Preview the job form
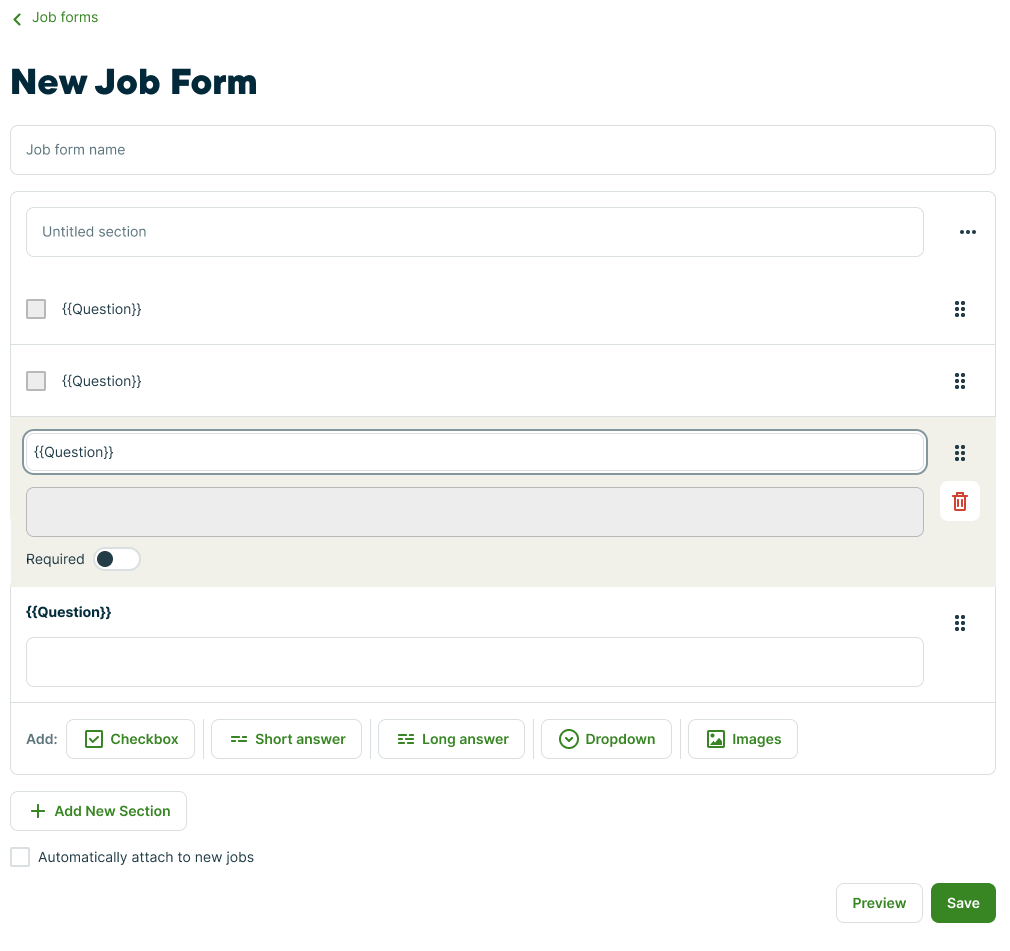Image resolution: width=1010 pixels, height=951 pixels. 879,903
